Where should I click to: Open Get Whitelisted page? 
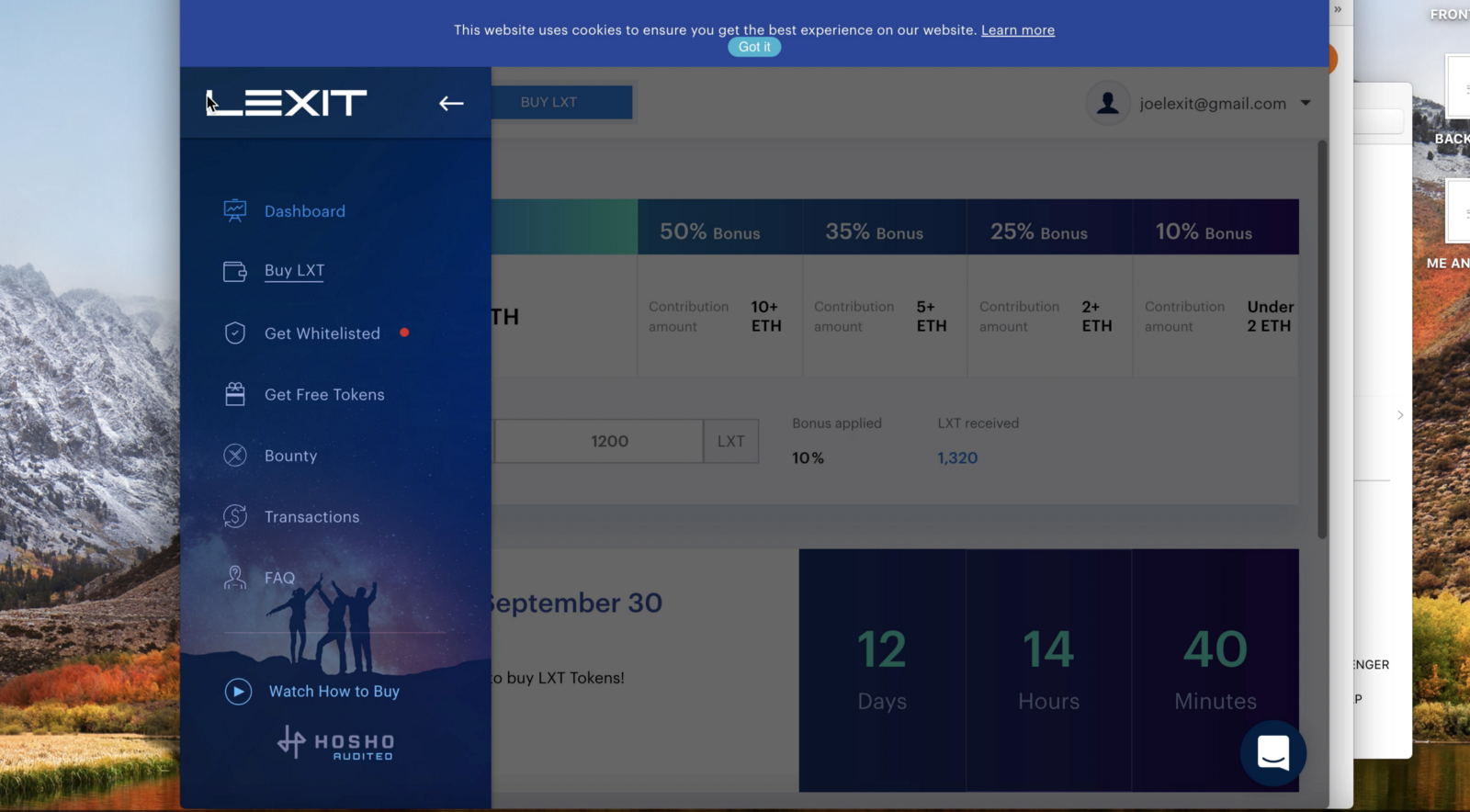pyautogui.click(x=322, y=333)
